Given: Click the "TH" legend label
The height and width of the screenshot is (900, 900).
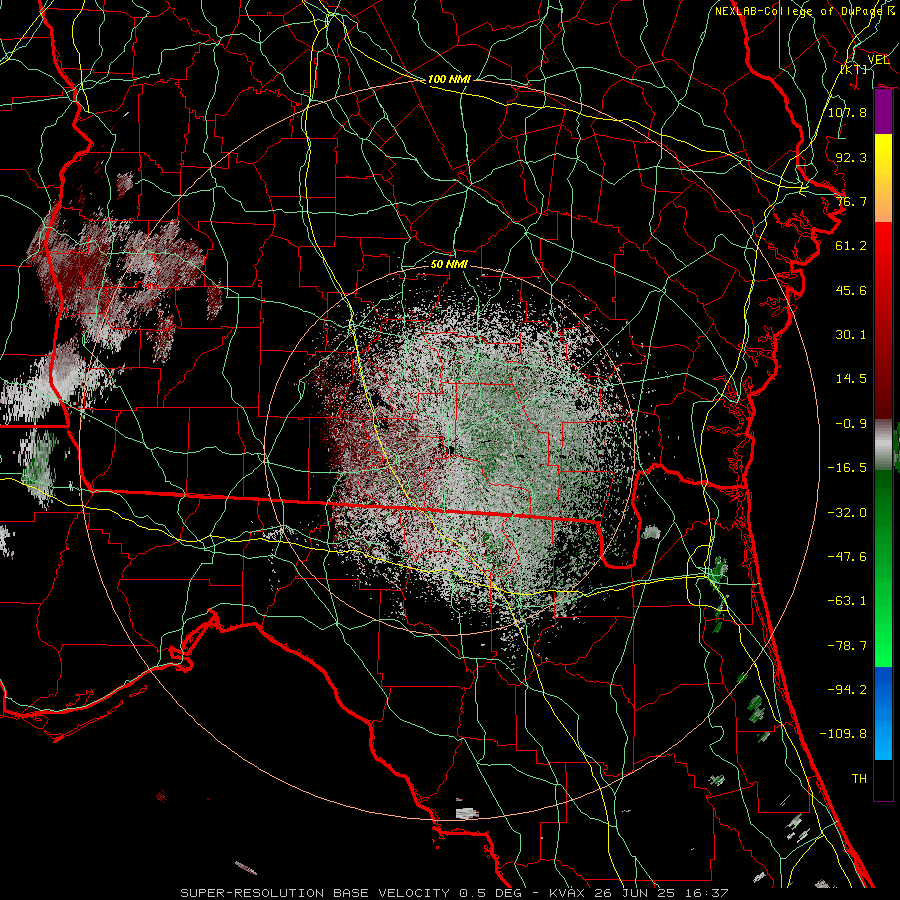Looking at the screenshot, I should pos(859,779).
